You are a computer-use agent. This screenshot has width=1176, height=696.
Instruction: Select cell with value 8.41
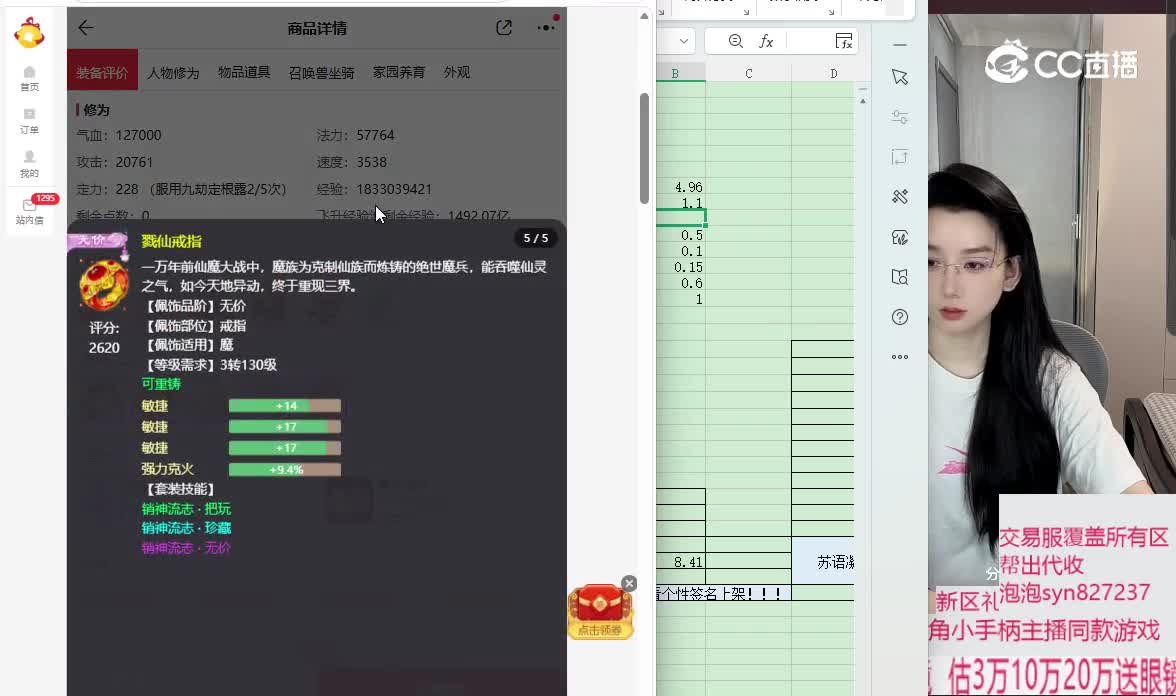[x=681, y=562]
